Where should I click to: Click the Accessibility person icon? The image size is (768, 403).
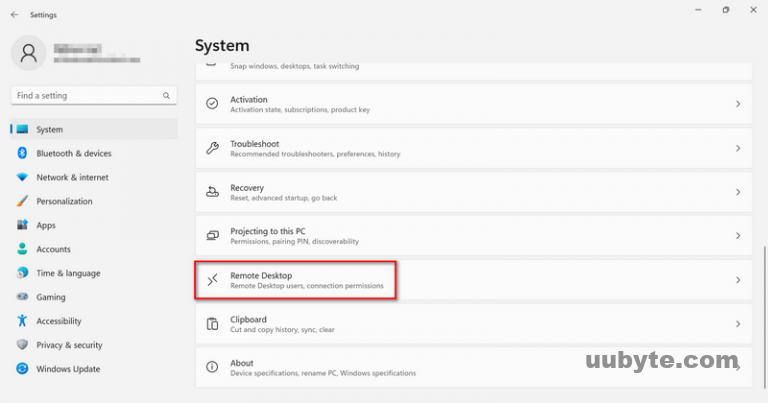(22, 321)
